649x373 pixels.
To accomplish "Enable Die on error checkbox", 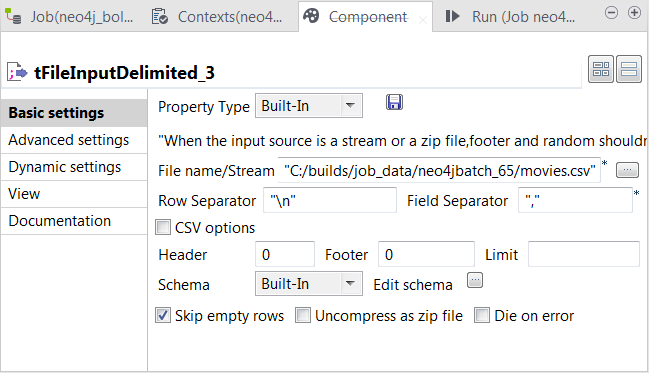I will pyautogui.click(x=482, y=315).
